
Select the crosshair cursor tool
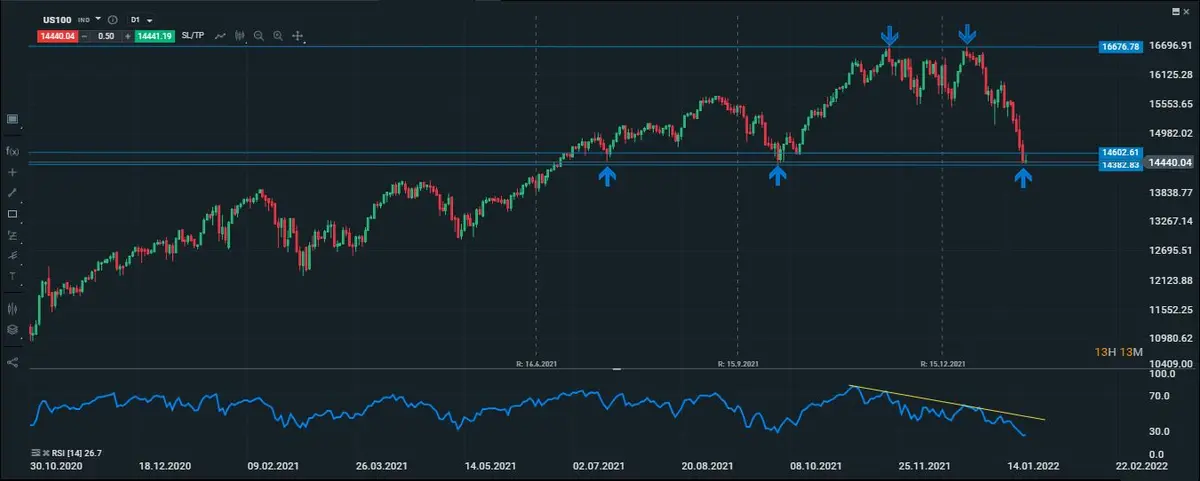click(13, 172)
